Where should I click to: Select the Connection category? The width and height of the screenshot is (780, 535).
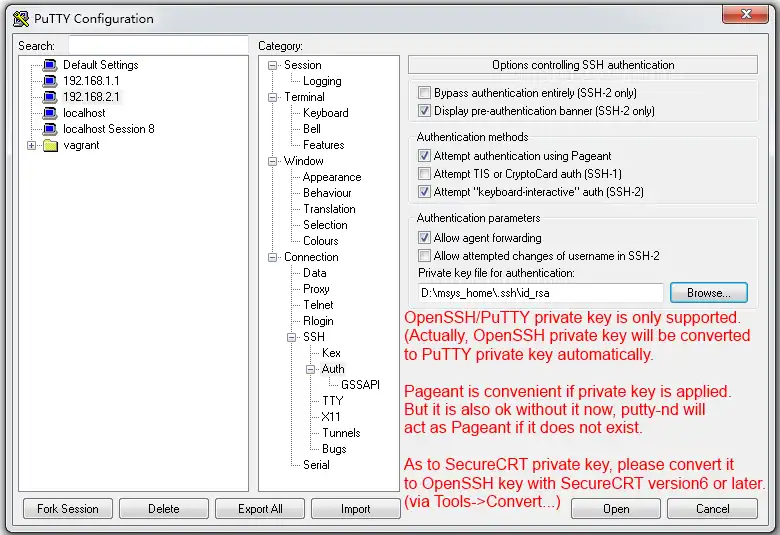[x=311, y=257]
